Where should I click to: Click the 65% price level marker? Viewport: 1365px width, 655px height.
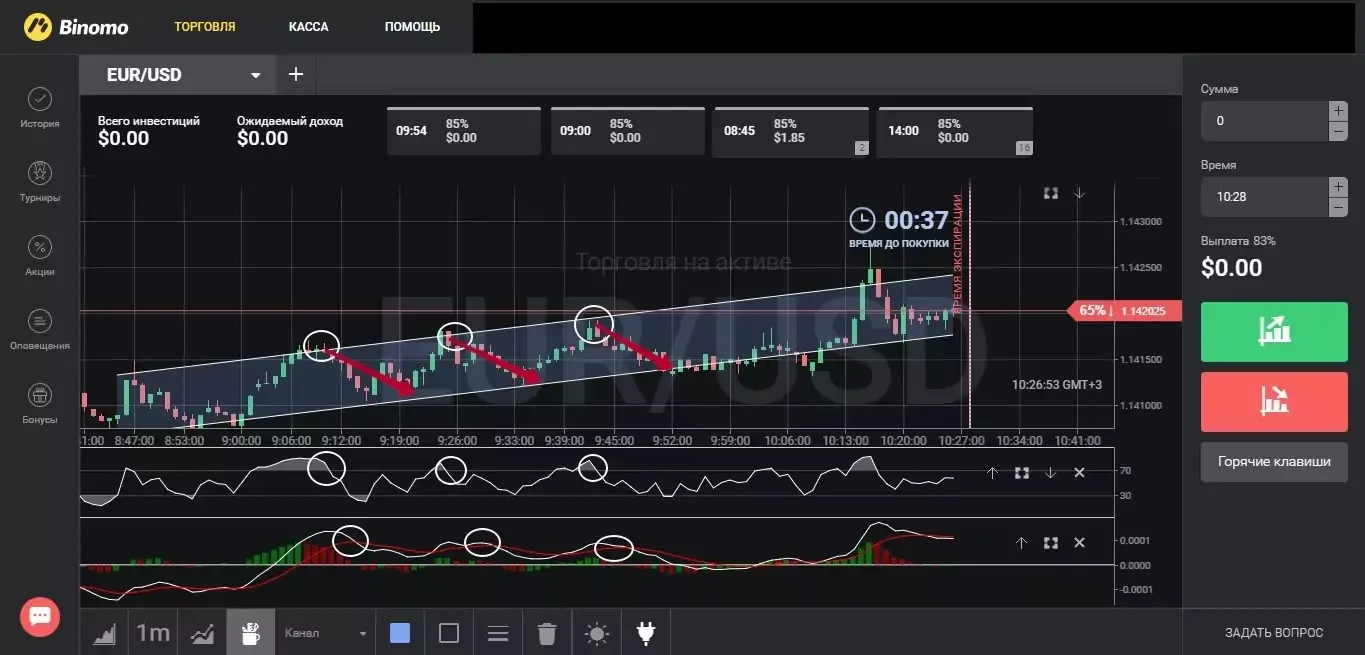pos(1125,311)
